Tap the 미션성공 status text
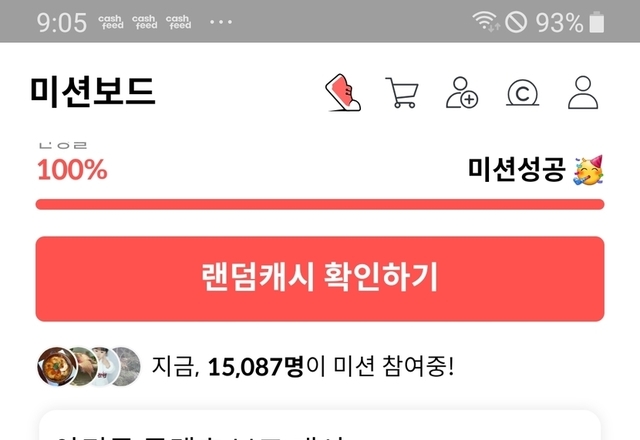The width and height of the screenshot is (640, 440). point(516,169)
